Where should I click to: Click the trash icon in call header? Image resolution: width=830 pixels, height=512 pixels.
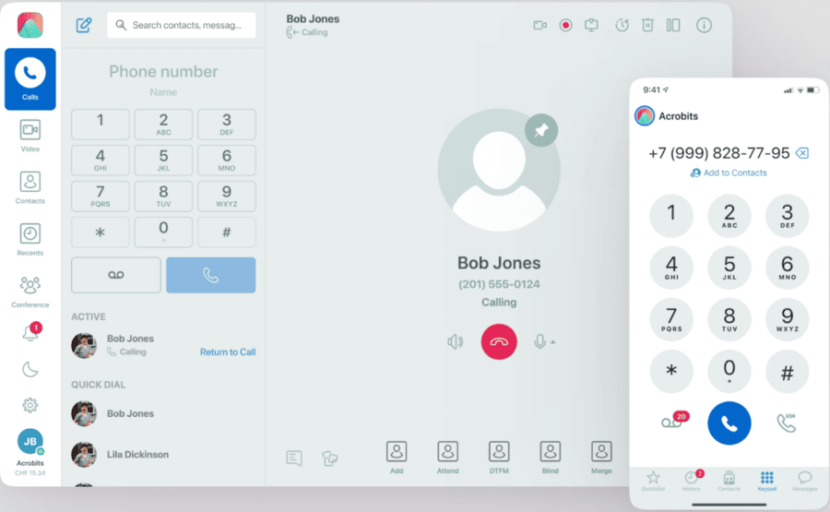[x=648, y=25]
